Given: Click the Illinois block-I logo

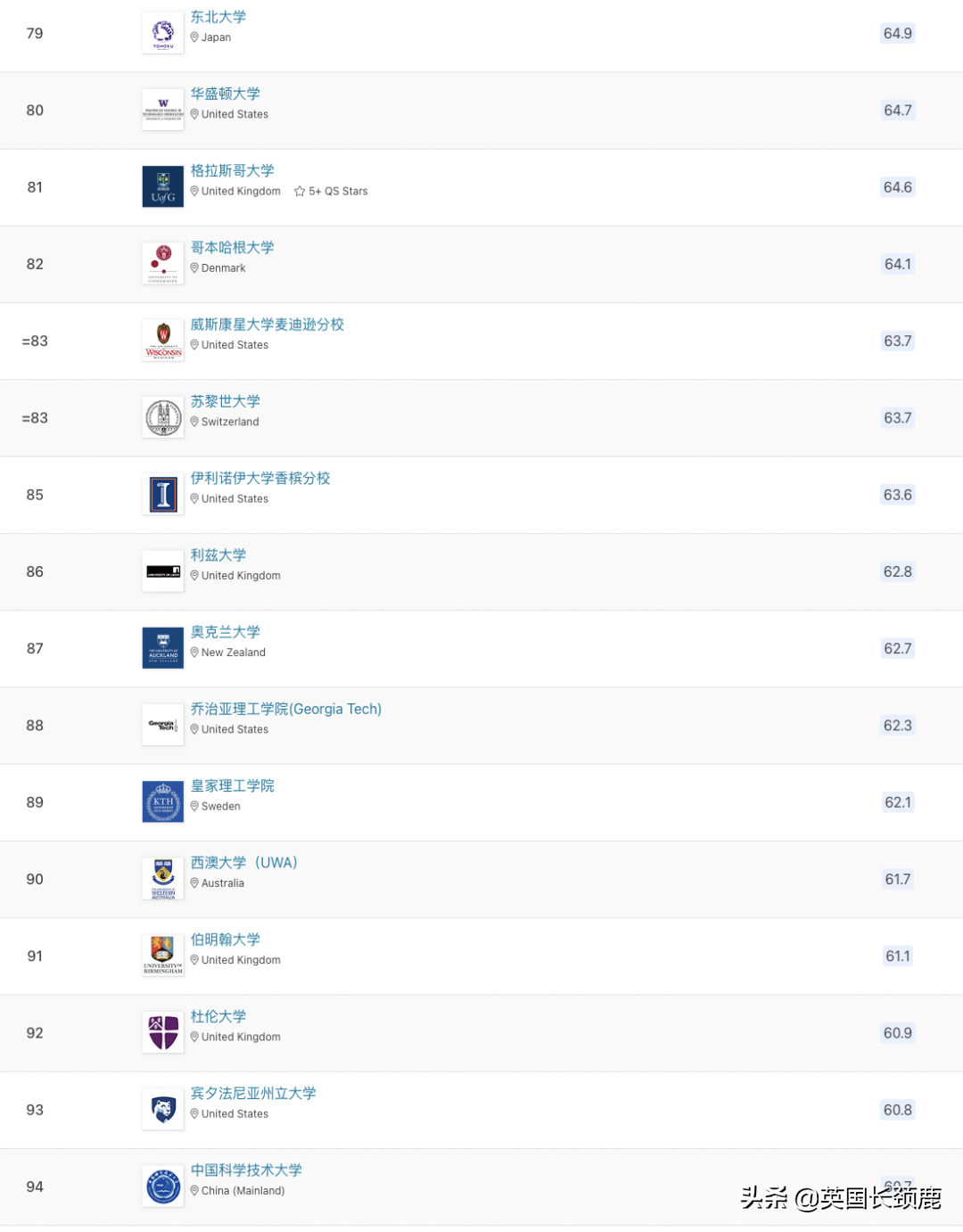Looking at the screenshot, I should point(163,495).
